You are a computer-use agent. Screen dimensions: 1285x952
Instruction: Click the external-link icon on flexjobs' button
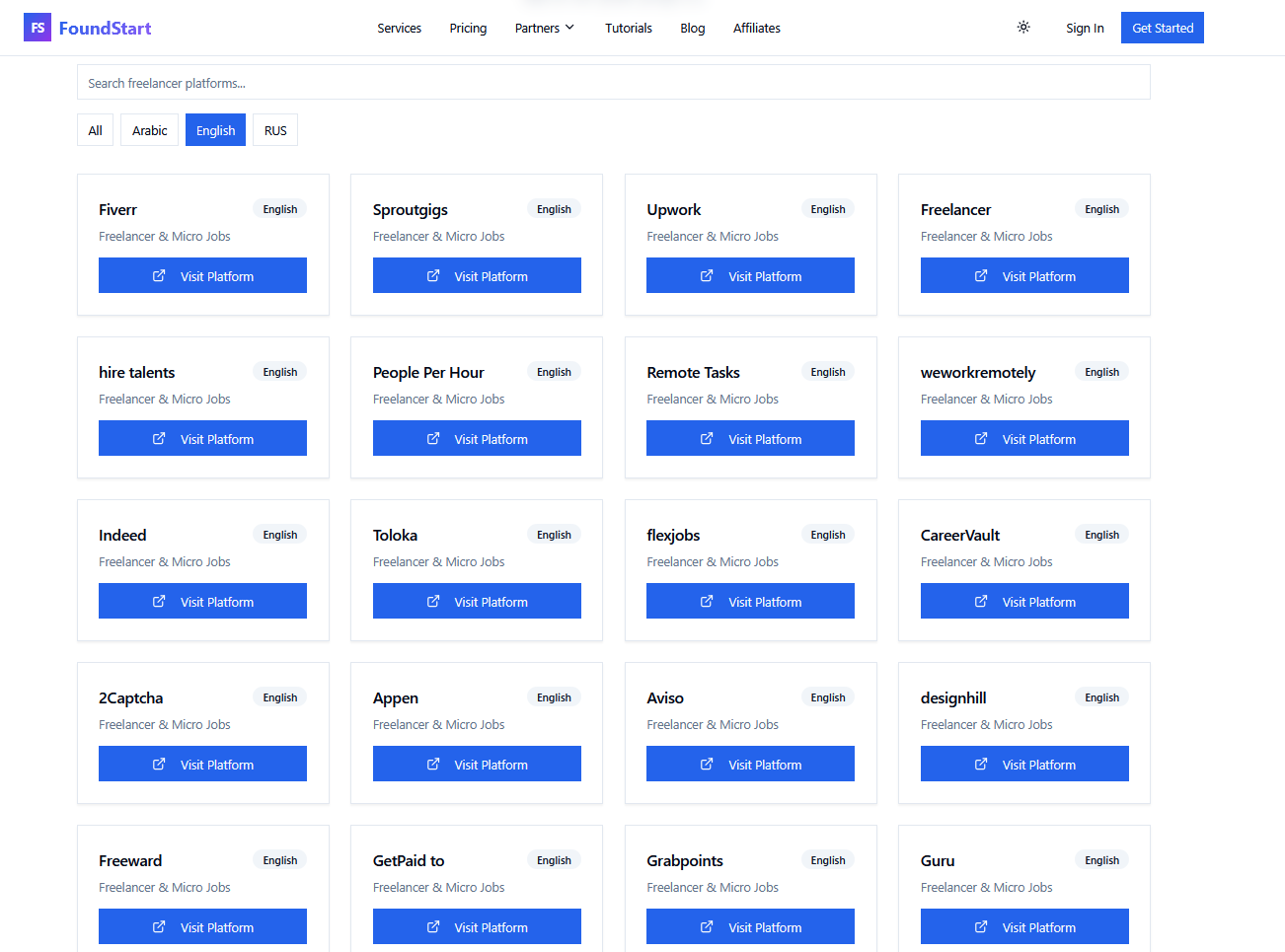(x=707, y=601)
